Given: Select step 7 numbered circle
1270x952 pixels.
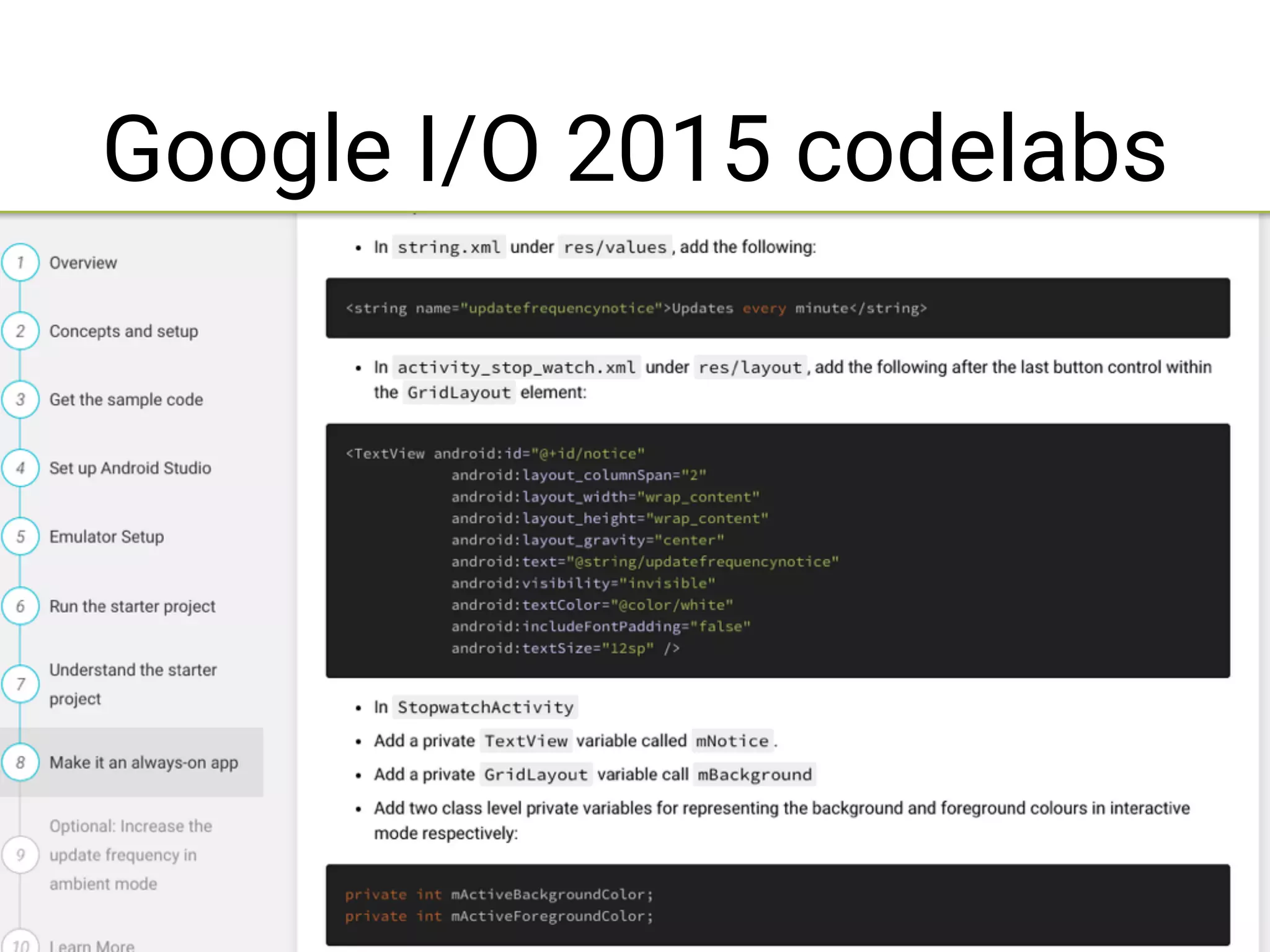Looking at the screenshot, I should click(20, 684).
